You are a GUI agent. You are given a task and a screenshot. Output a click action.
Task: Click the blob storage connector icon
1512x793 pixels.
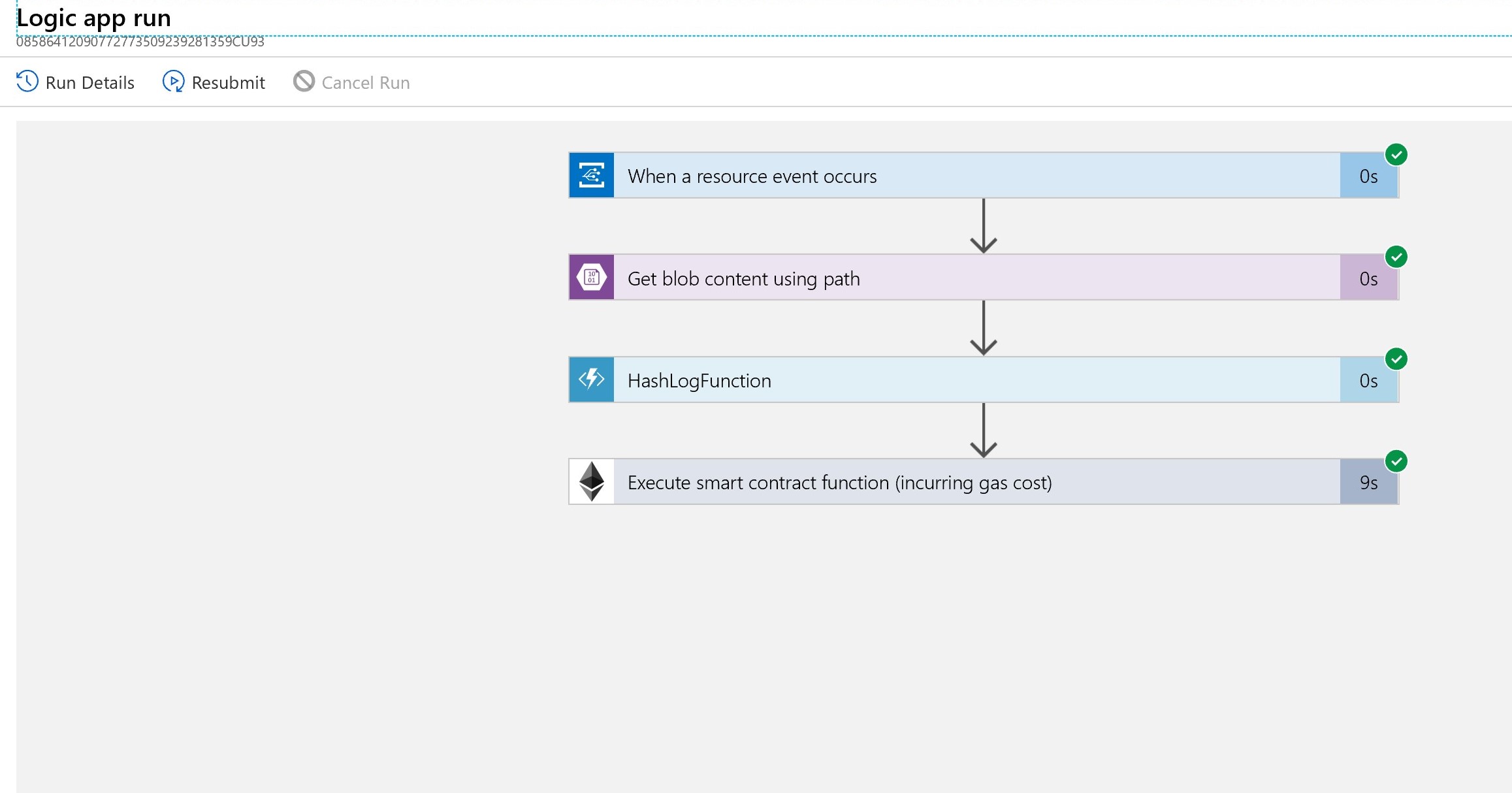point(591,278)
